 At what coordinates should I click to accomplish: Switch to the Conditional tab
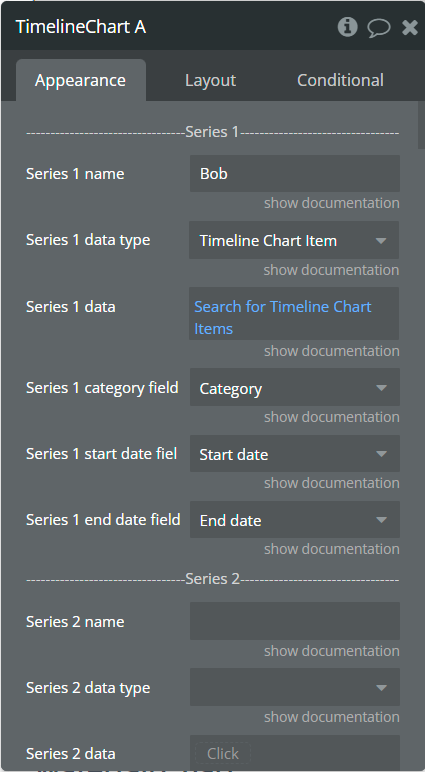pyautogui.click(x=340, y=80)
